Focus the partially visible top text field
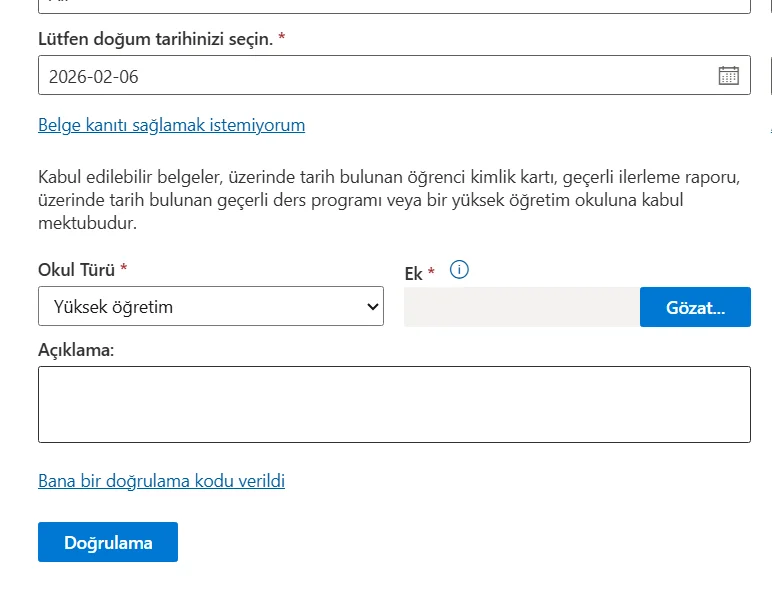Image resolution: width=772 pixels, height=610 pixels. click(x=394, y=5)
